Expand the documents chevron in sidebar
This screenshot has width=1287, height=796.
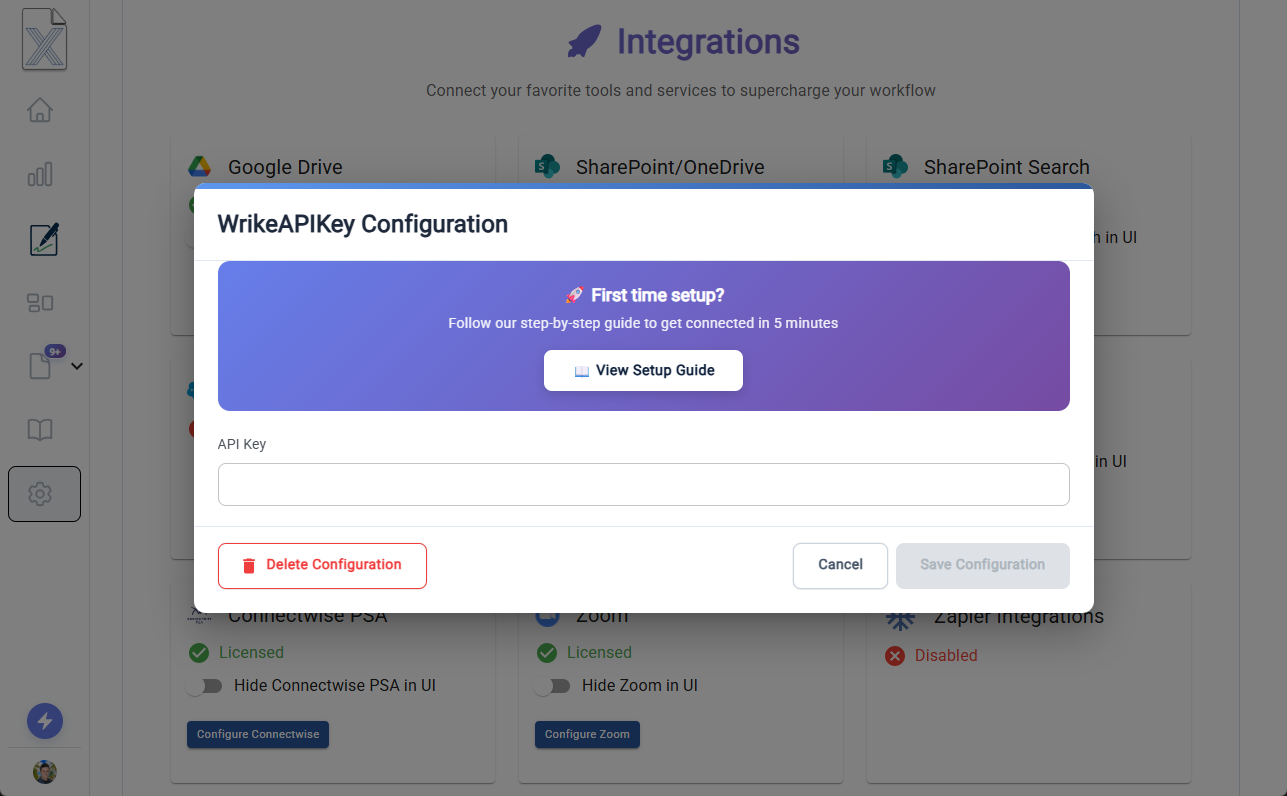[x=77, y=366]
